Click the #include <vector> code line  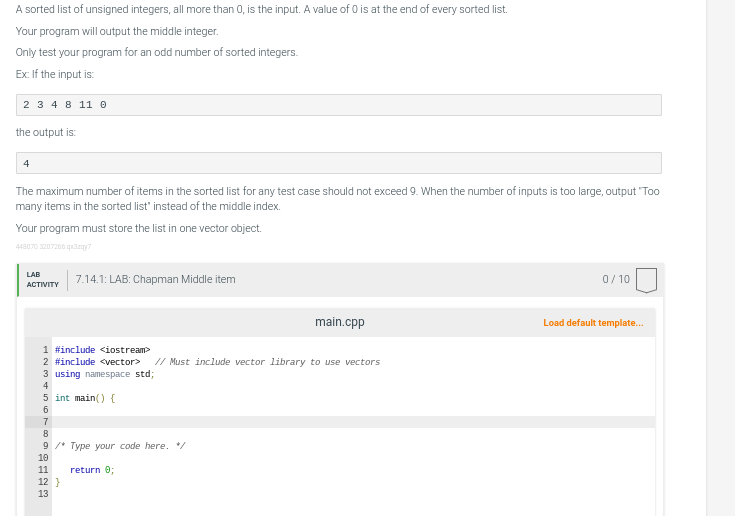click(98, 362)
